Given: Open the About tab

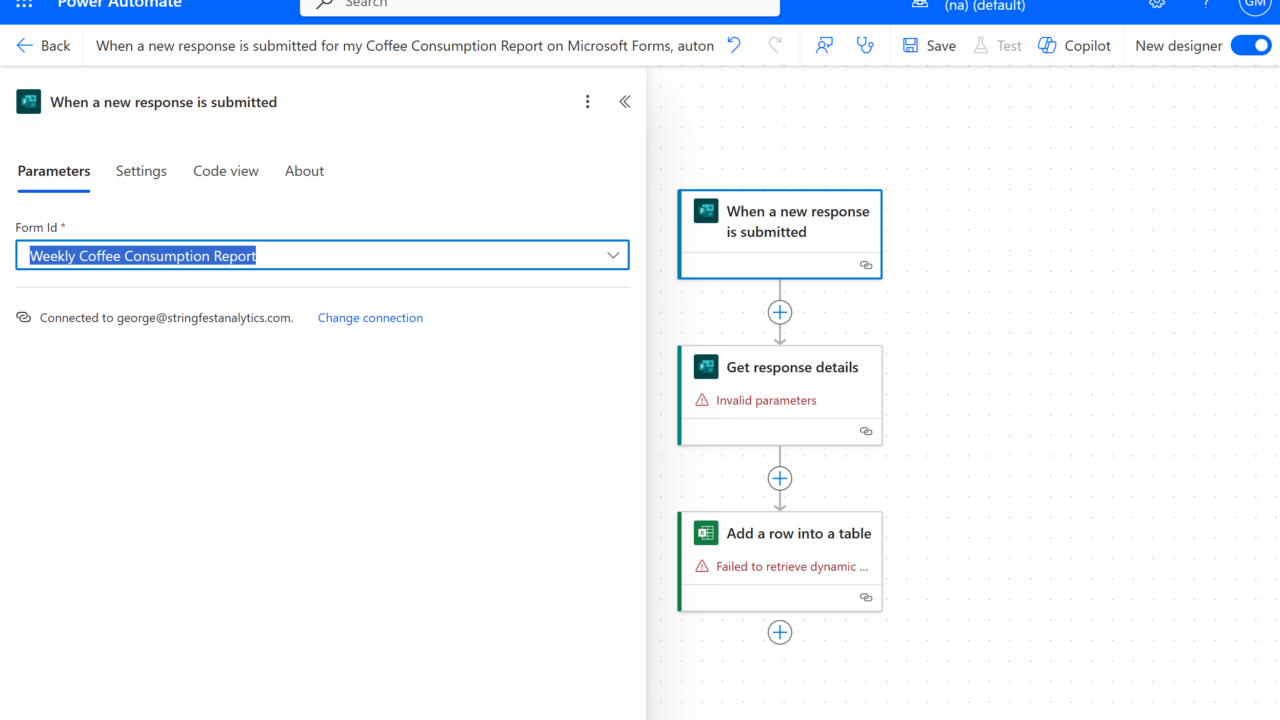Looking at the screenshot, I should pyautogui.click(x=304, y=171).
